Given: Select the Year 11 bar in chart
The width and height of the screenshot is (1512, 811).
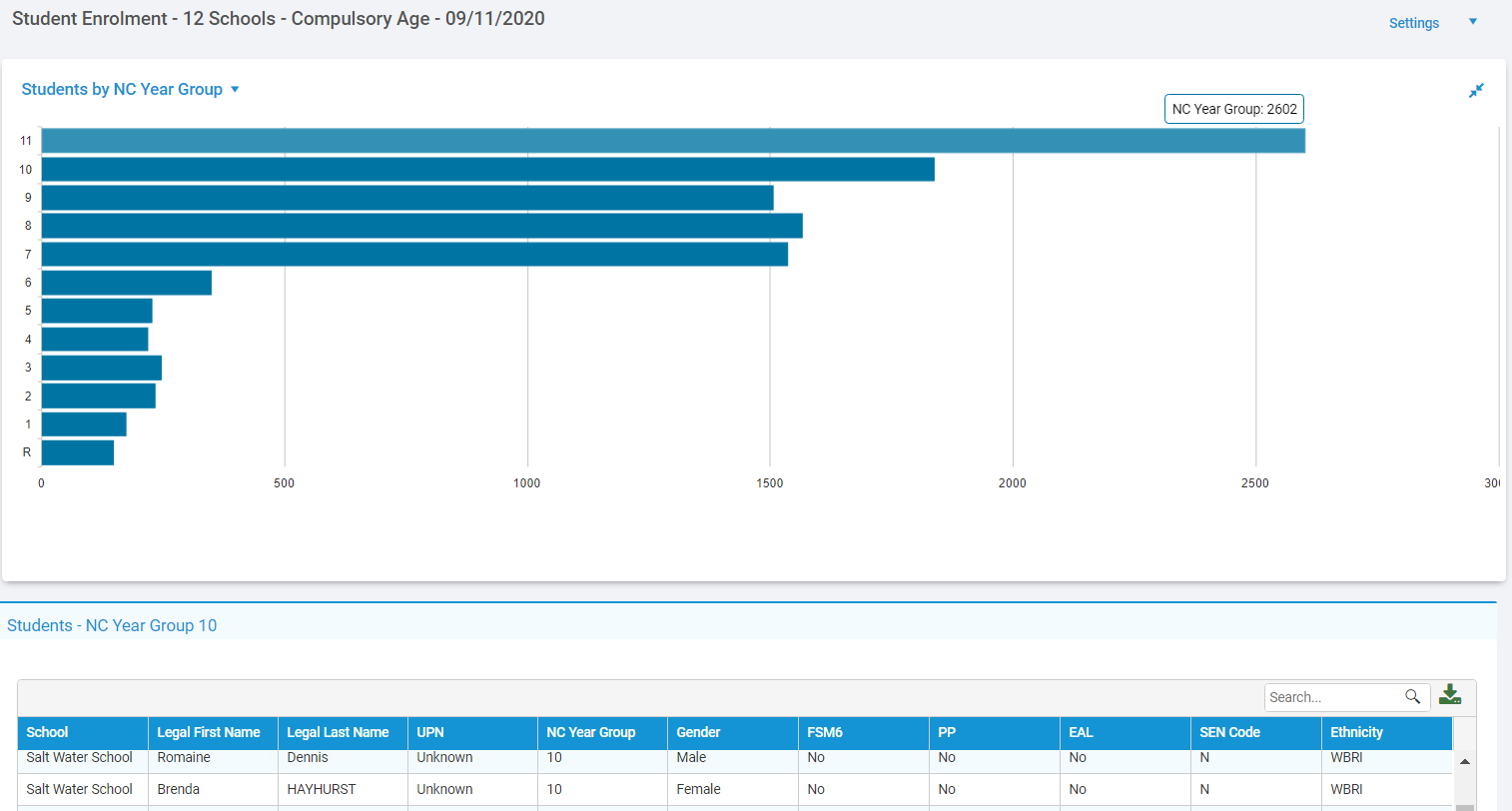Looking at the screenshot, I should (672, 141).
